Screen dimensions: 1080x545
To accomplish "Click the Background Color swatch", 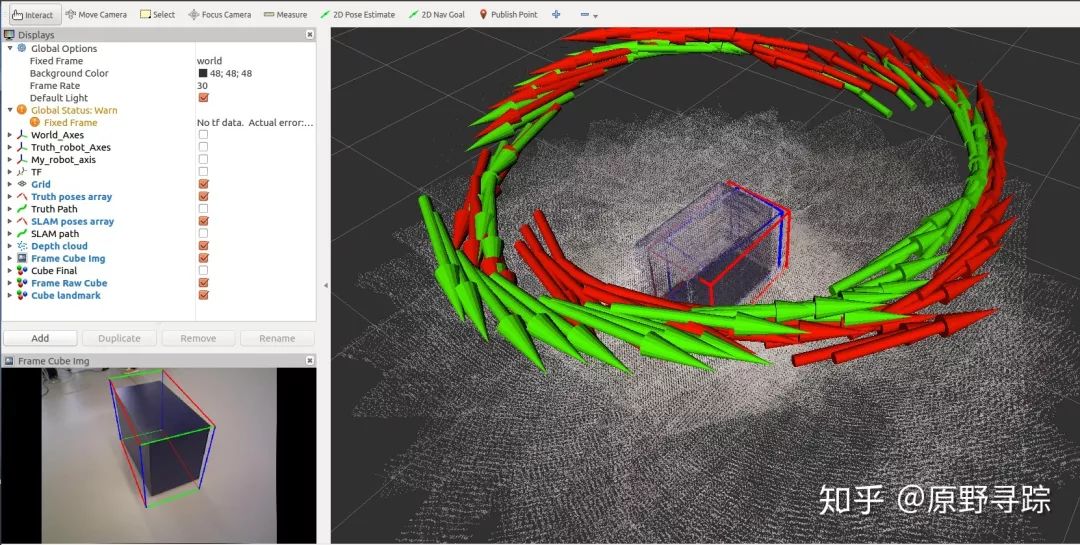I will point(203,74).
